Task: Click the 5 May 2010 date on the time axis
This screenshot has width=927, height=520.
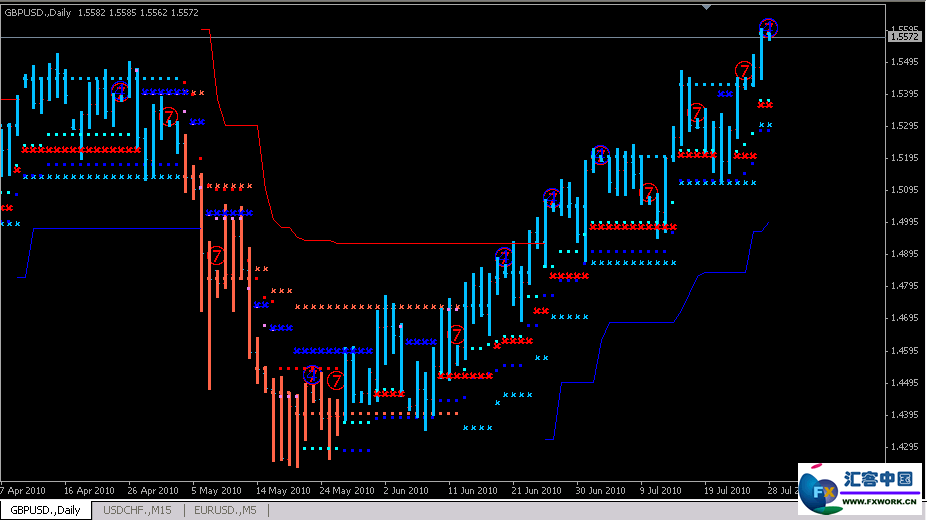Action: pyautogui.click(x=216, y=491)
